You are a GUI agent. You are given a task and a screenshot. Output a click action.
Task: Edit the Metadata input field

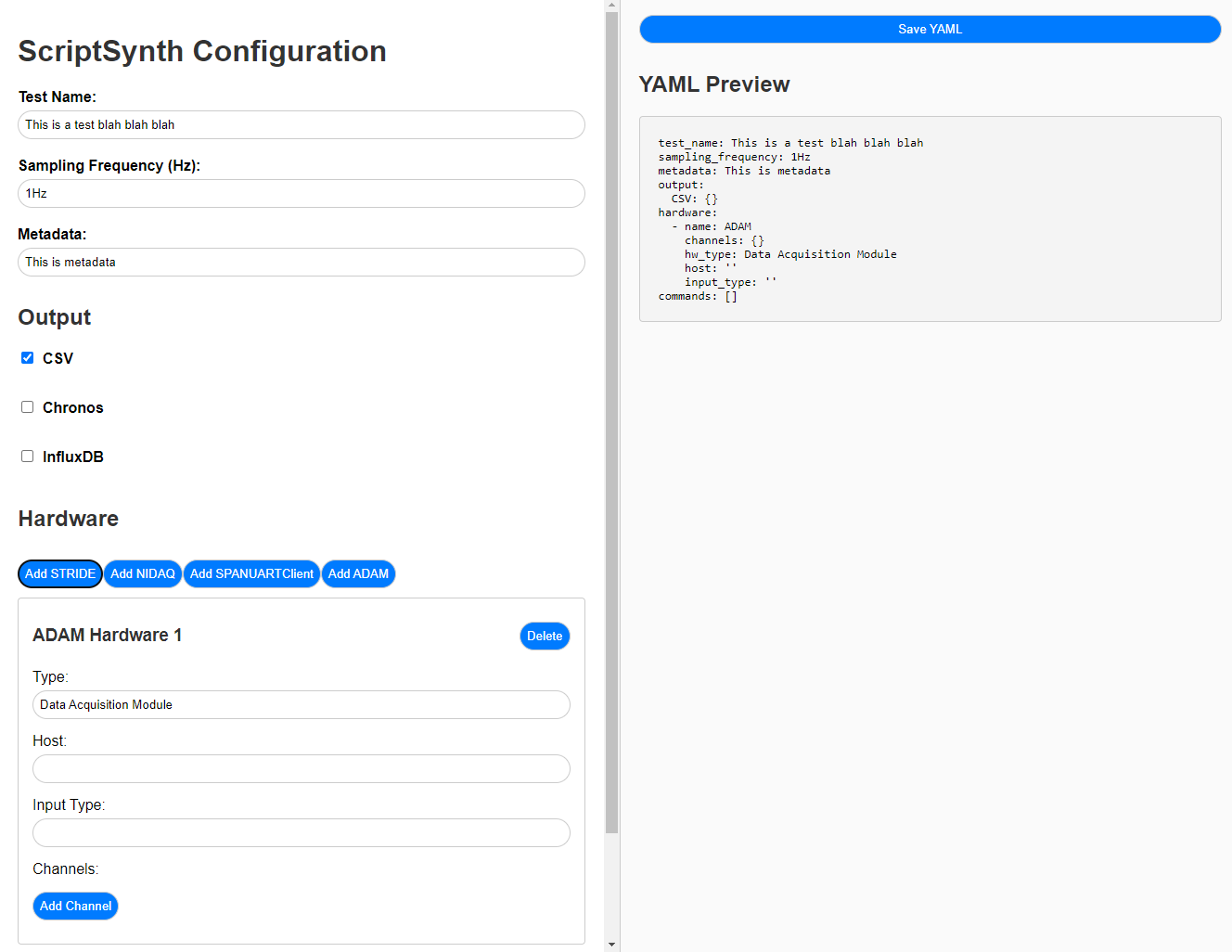(302, 262)
